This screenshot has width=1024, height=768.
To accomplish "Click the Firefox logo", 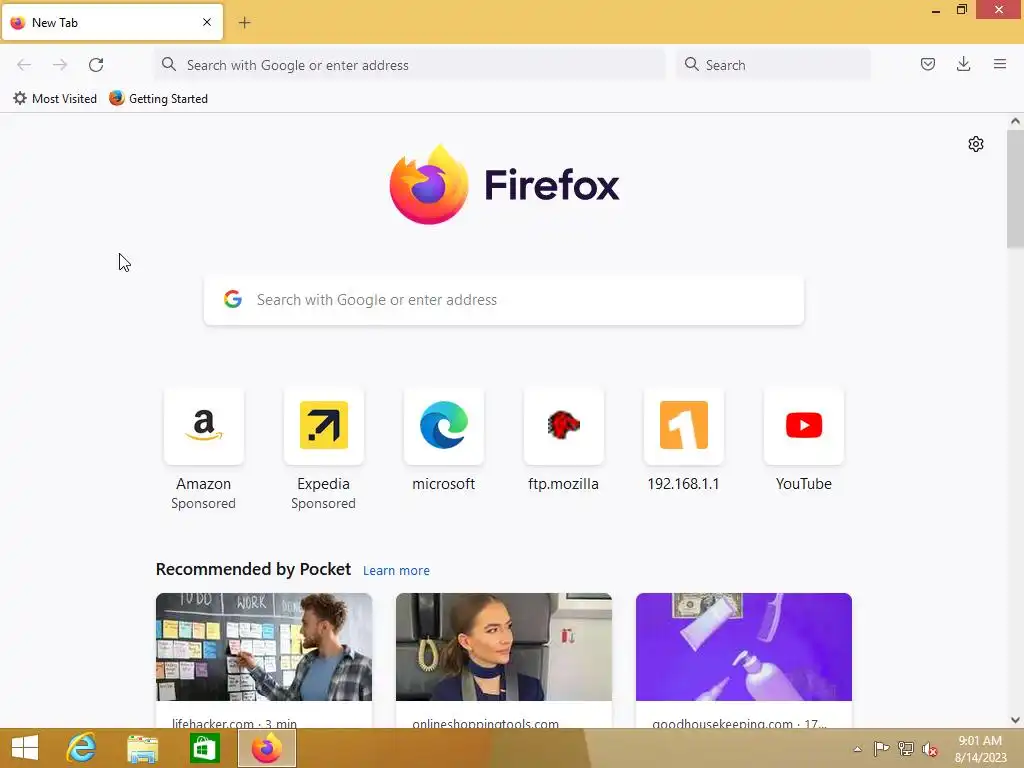I will coord(504,185).
